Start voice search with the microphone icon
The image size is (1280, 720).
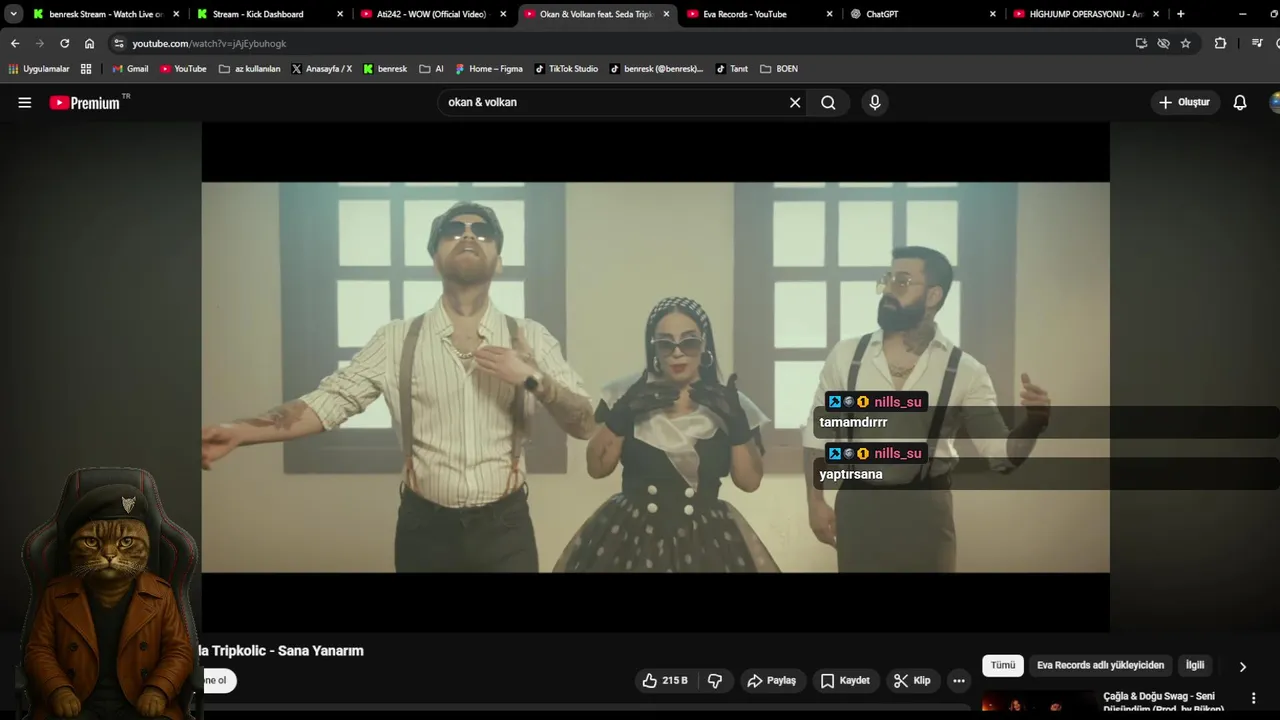tap(875, 102)
